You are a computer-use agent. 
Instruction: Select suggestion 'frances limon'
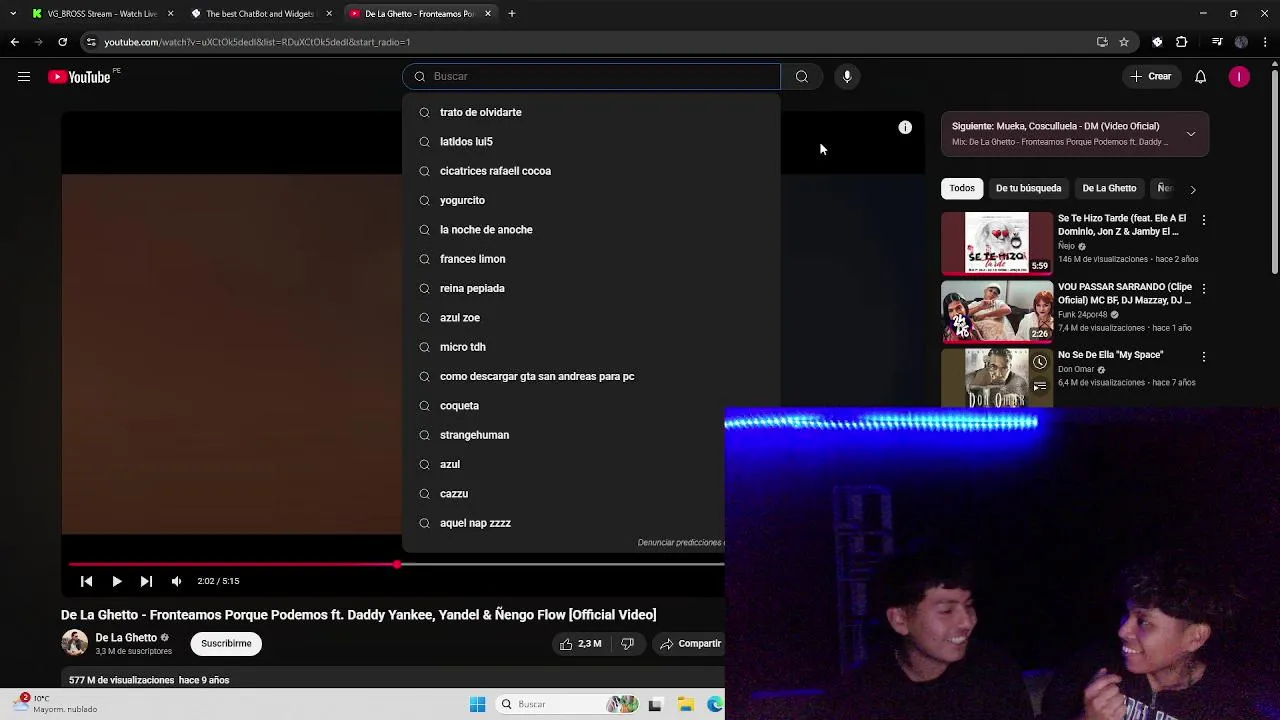[x=591, y=259]
